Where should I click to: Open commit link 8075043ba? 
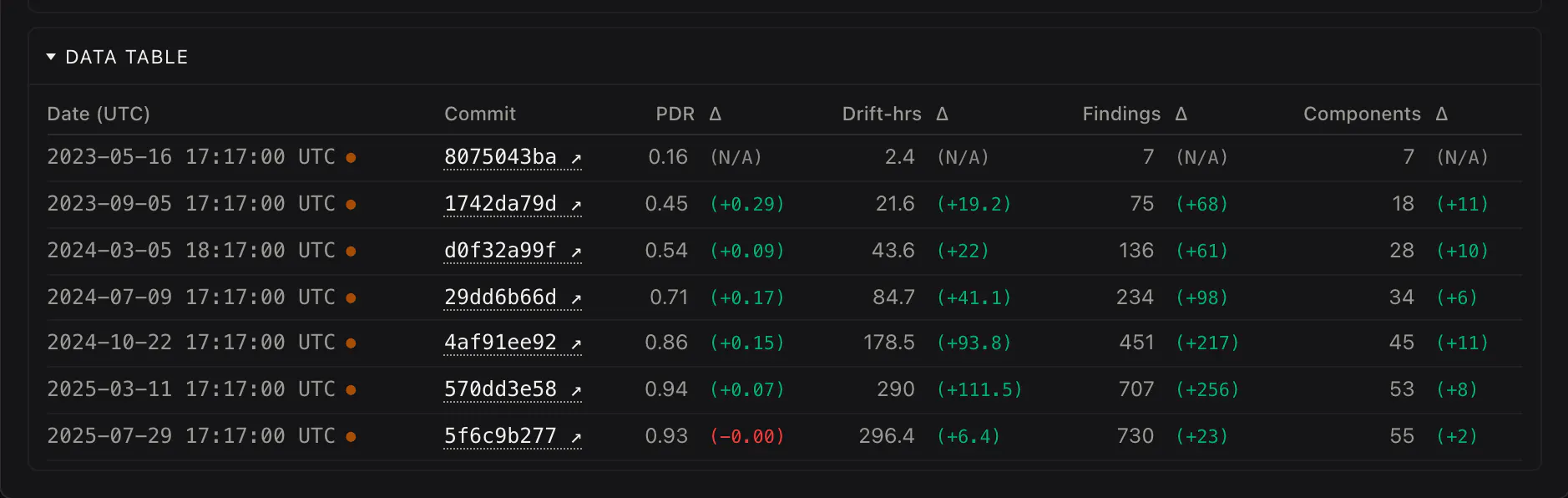tap(512, 157)
